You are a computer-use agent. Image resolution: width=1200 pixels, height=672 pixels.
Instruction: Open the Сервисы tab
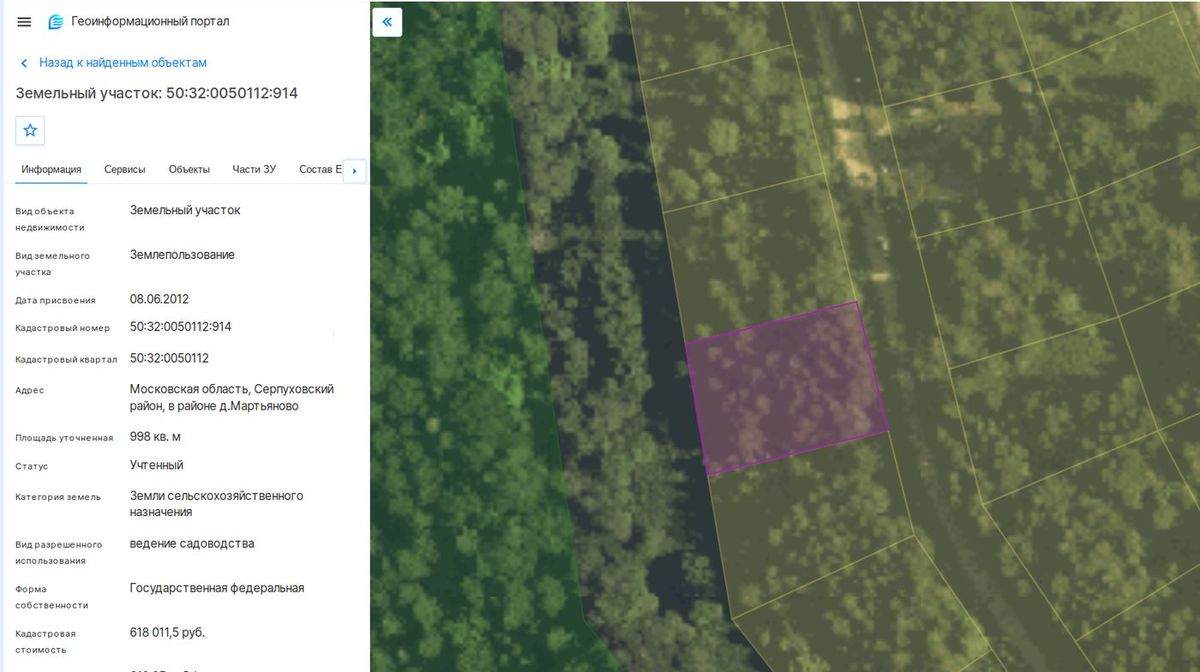pos(125,169)
